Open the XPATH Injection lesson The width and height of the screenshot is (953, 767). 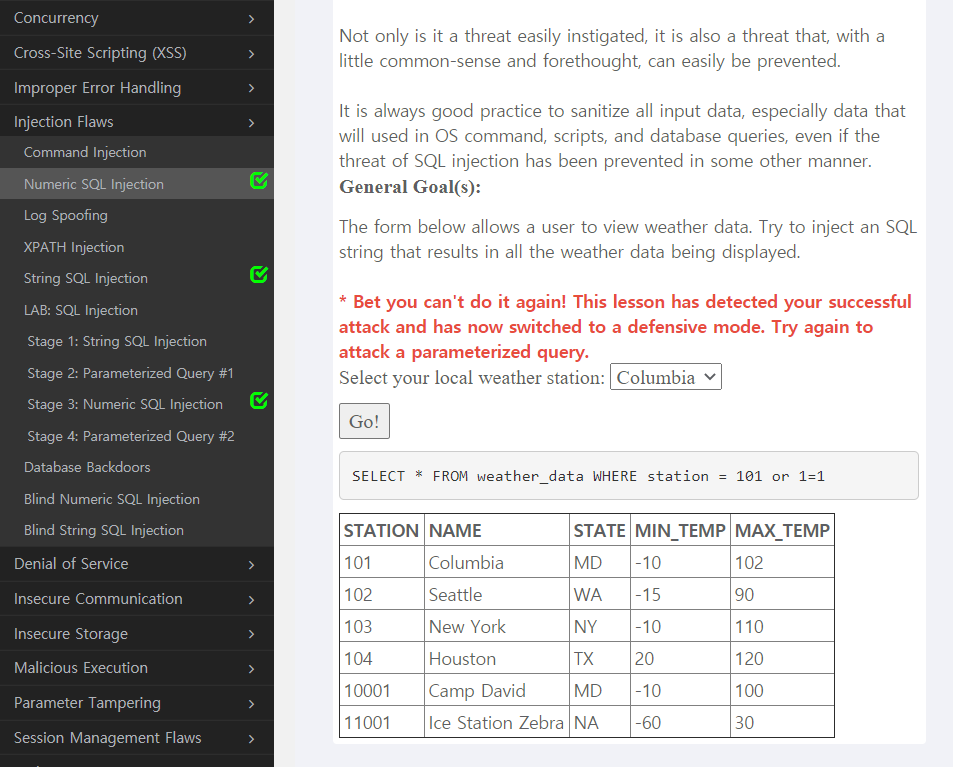pyautogui.click(x=137, y=247)
